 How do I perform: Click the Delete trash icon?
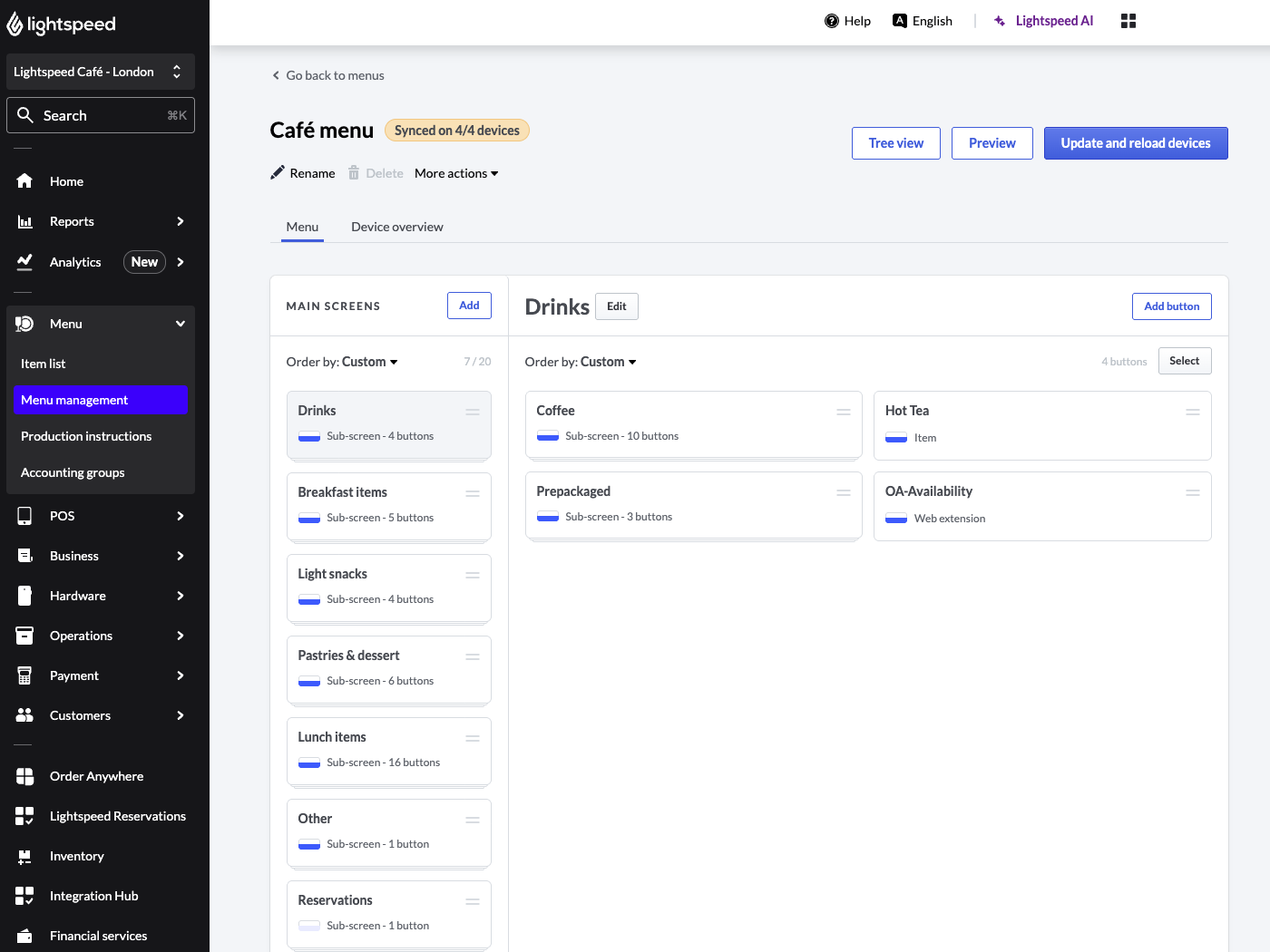click(354, 173)
